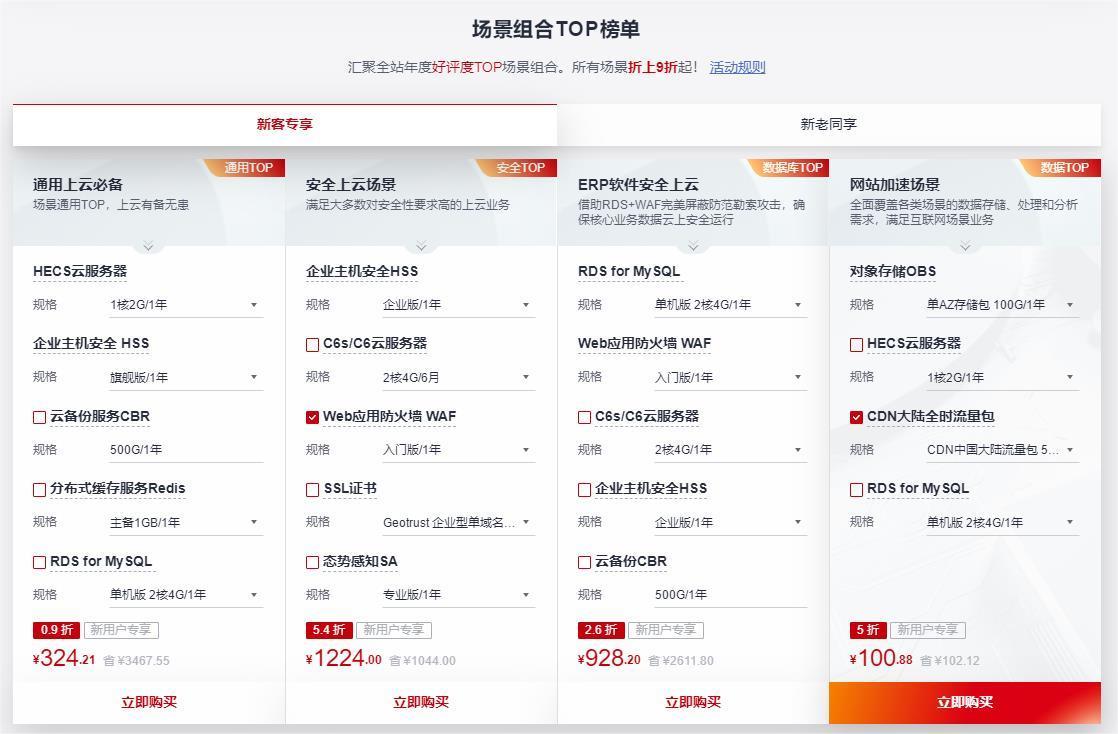1118x734 pixels.
Task: Select the 网站加速场景 card title
Action: tap(895, 185)
